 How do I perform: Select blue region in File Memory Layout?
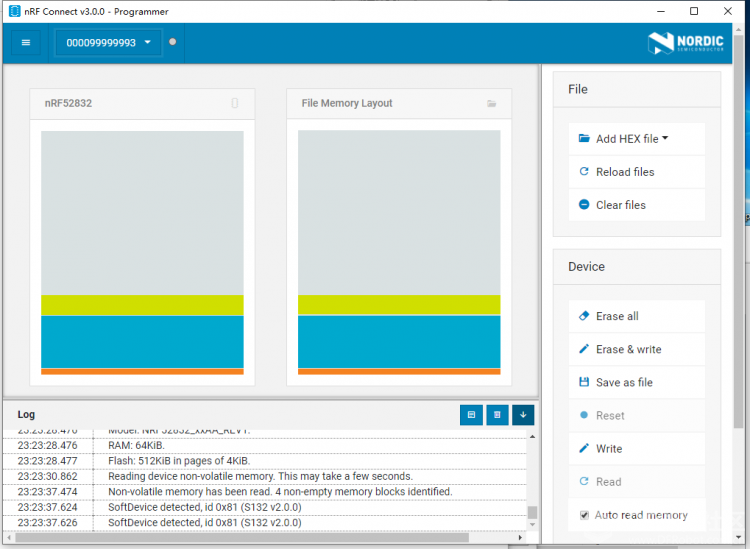399,342
